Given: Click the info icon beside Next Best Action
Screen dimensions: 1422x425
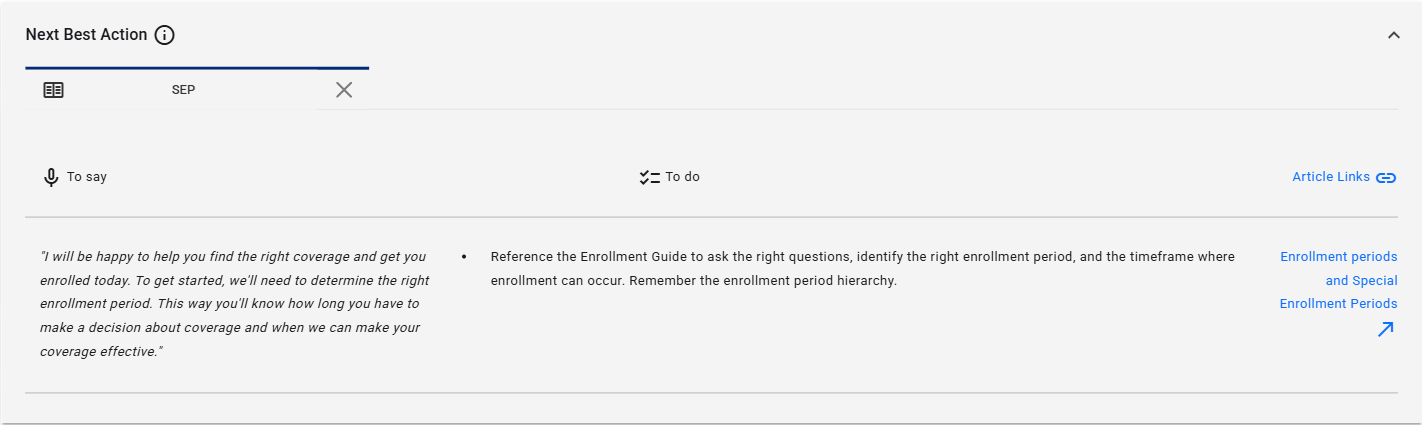Looking at the screenshot, I should tap(165, 35).
